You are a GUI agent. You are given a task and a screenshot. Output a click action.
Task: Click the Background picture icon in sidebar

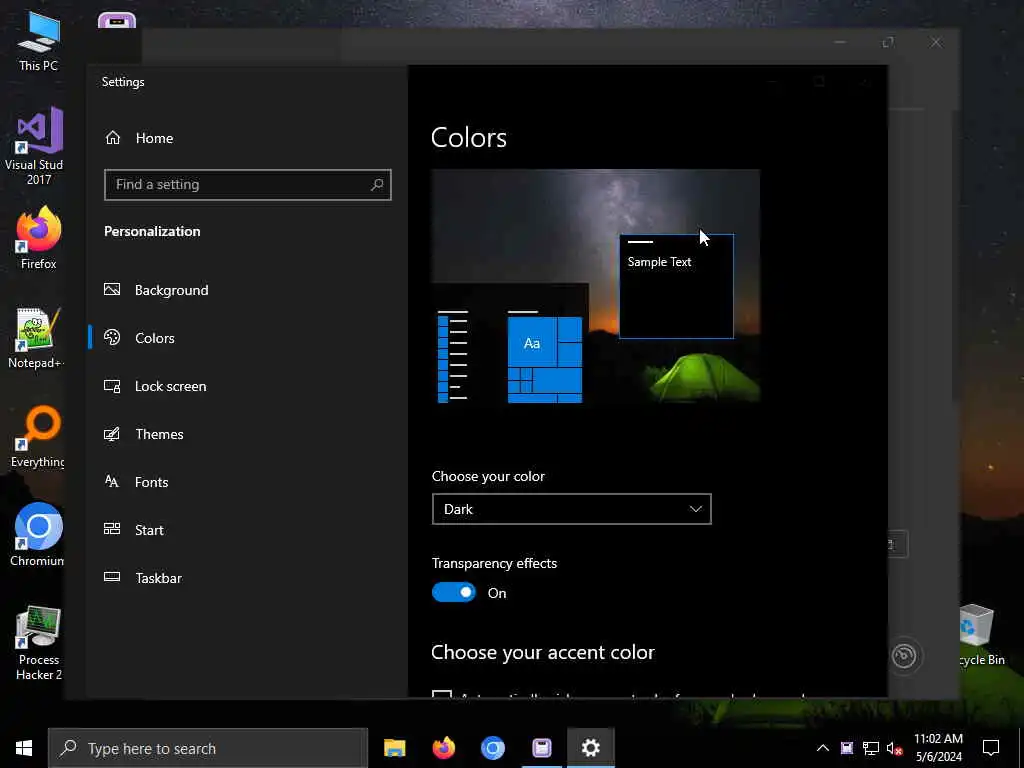click(112, 289)
